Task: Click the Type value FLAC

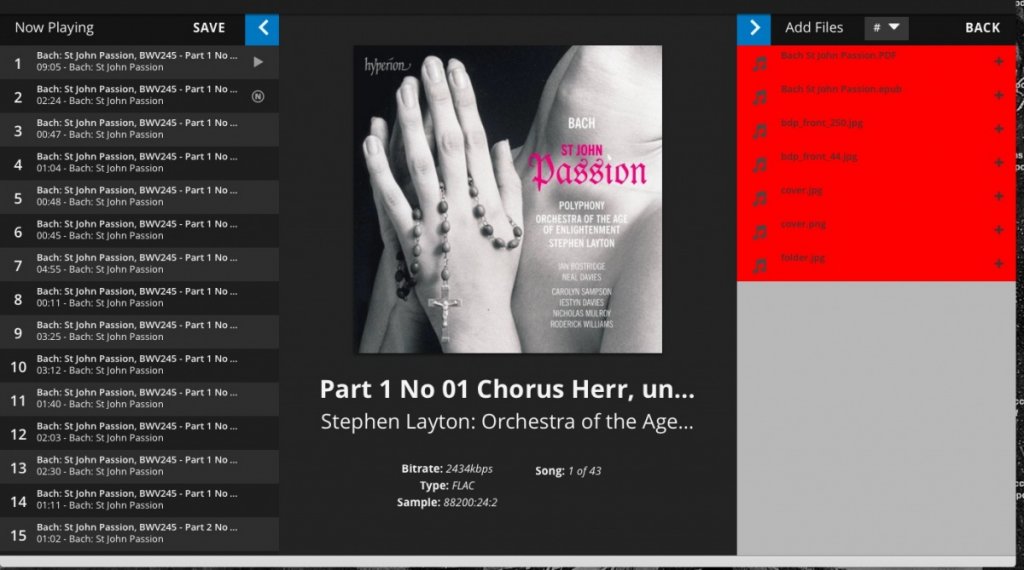Action: coord(463,486)
